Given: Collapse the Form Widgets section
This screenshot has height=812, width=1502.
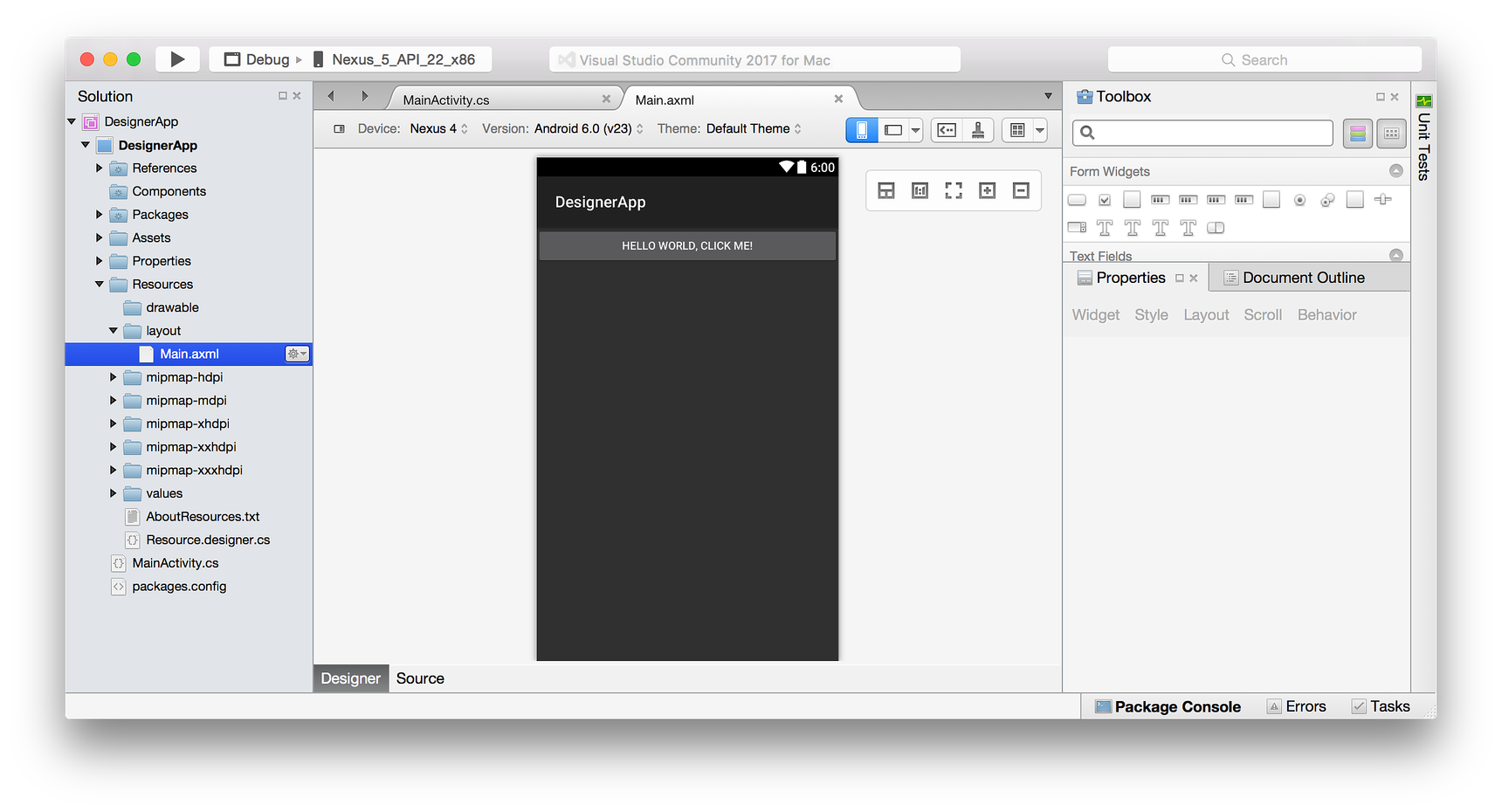Looking at the screenshot, I should (1395, 171).
